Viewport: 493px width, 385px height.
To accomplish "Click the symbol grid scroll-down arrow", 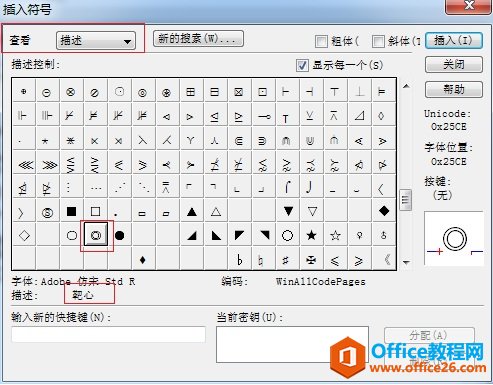I will click(x=406, y=263).
